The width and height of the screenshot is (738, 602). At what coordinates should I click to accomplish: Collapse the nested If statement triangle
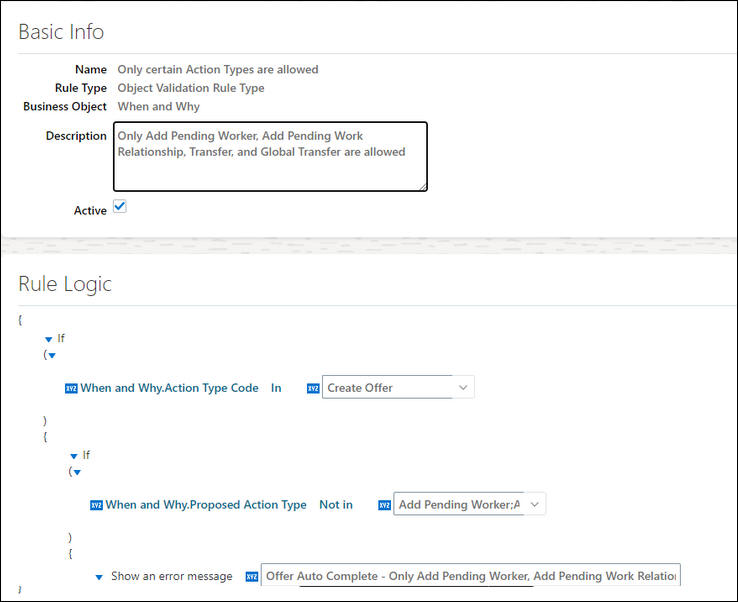tap(74, 456)
